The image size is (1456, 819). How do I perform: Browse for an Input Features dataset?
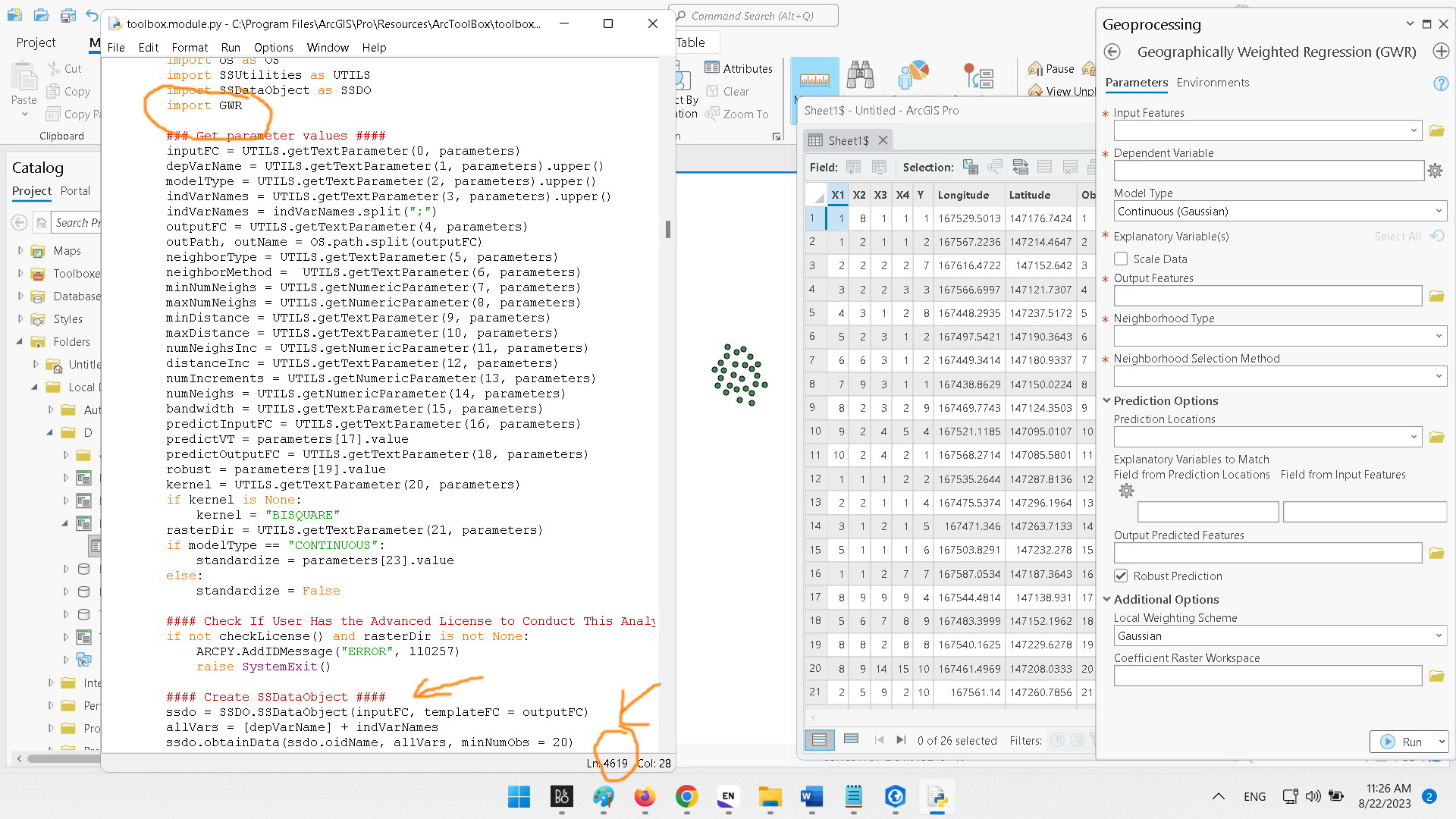click(x=1436, y=130)
